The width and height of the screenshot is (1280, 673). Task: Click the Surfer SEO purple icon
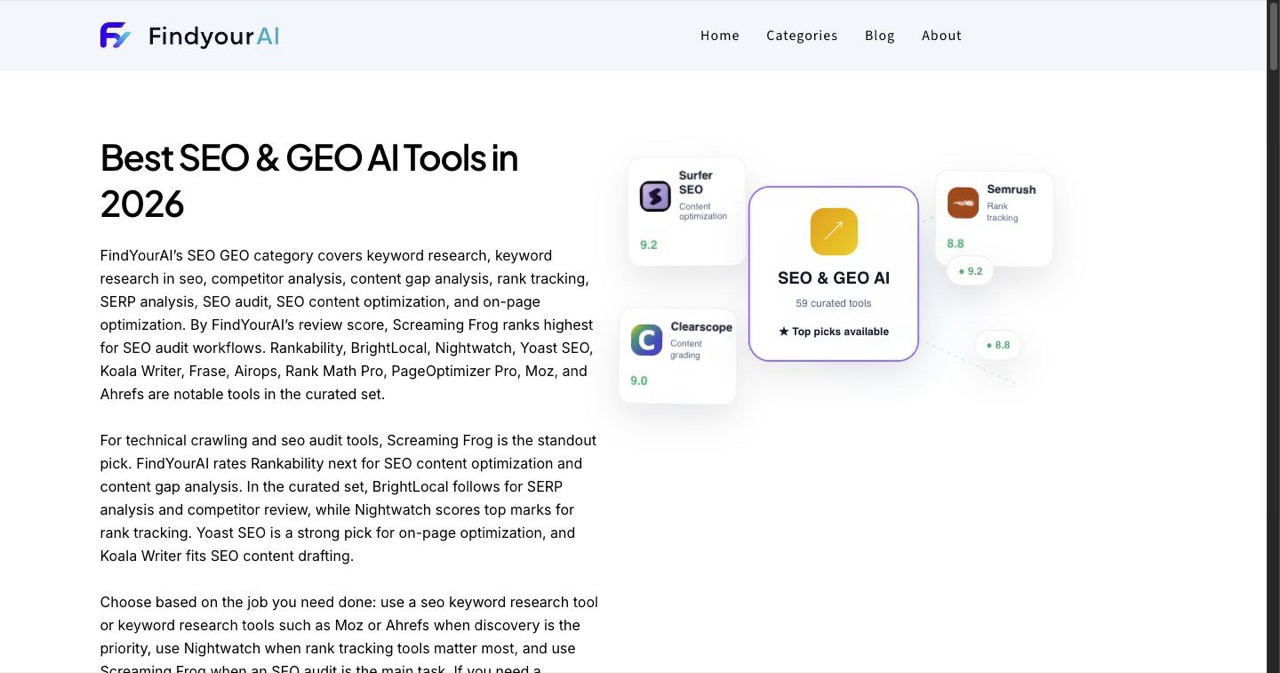click(655, 196)
